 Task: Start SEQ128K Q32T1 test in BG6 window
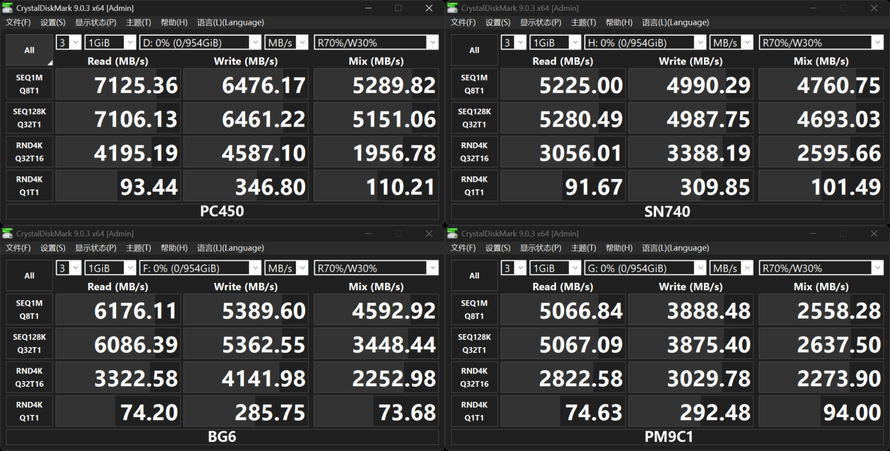[30, 344]
